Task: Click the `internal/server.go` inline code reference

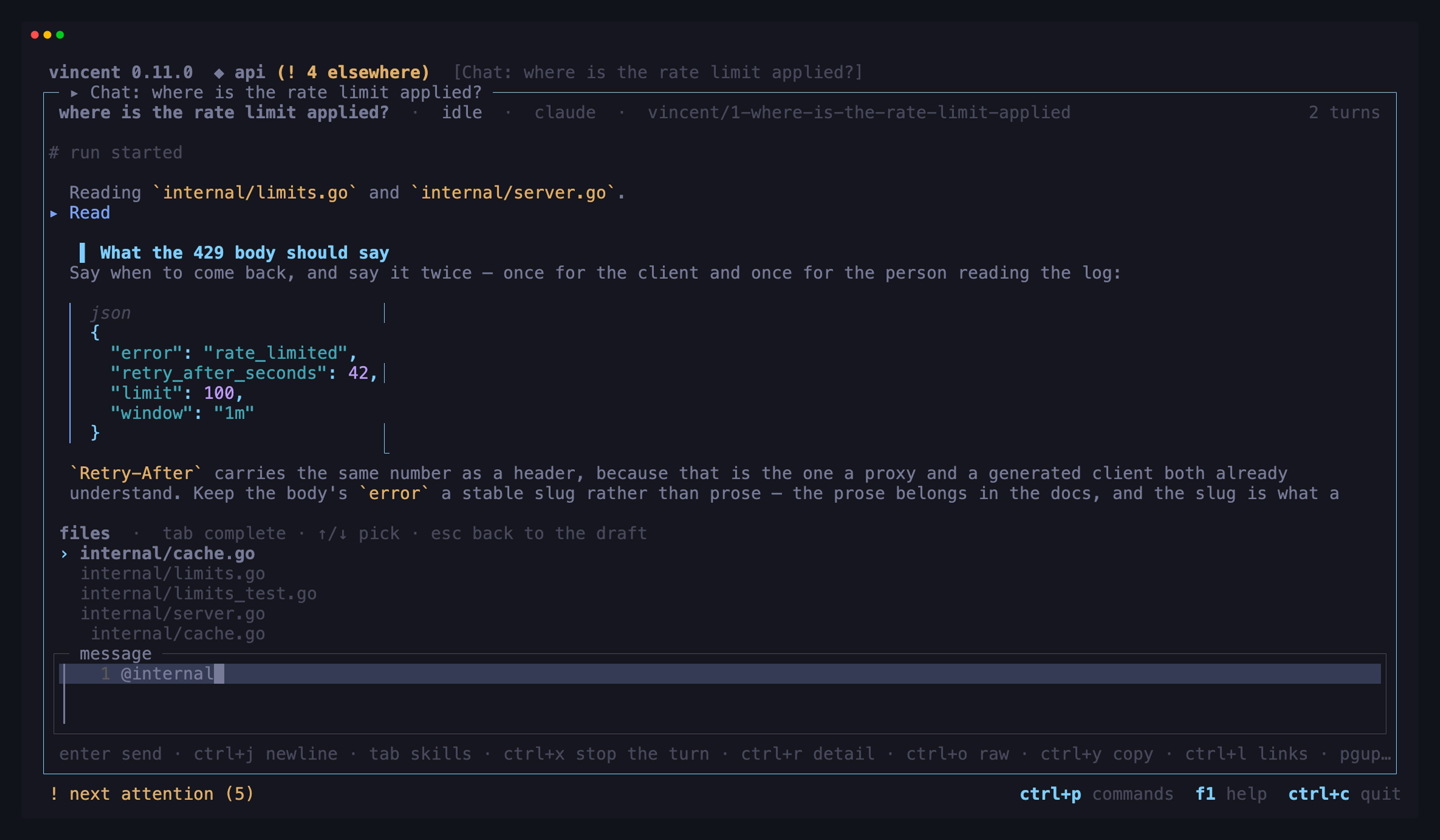Action: point(513,193)
